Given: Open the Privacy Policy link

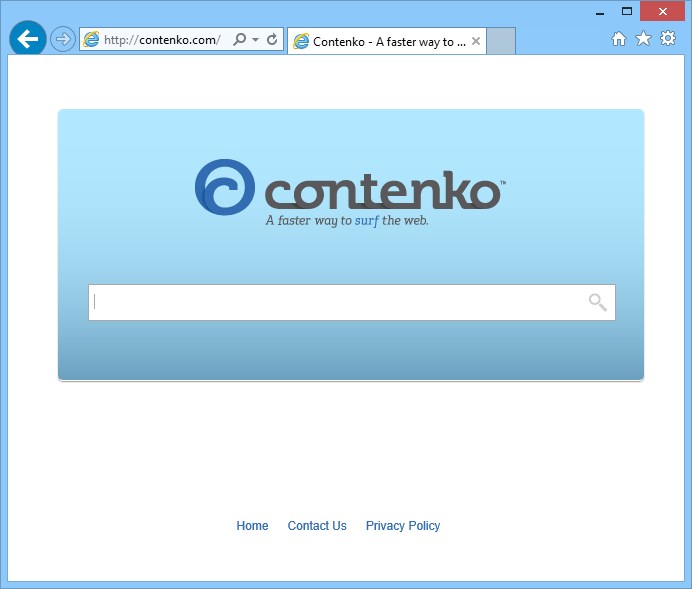Looking at the screenshot, I should coord(403,526).
